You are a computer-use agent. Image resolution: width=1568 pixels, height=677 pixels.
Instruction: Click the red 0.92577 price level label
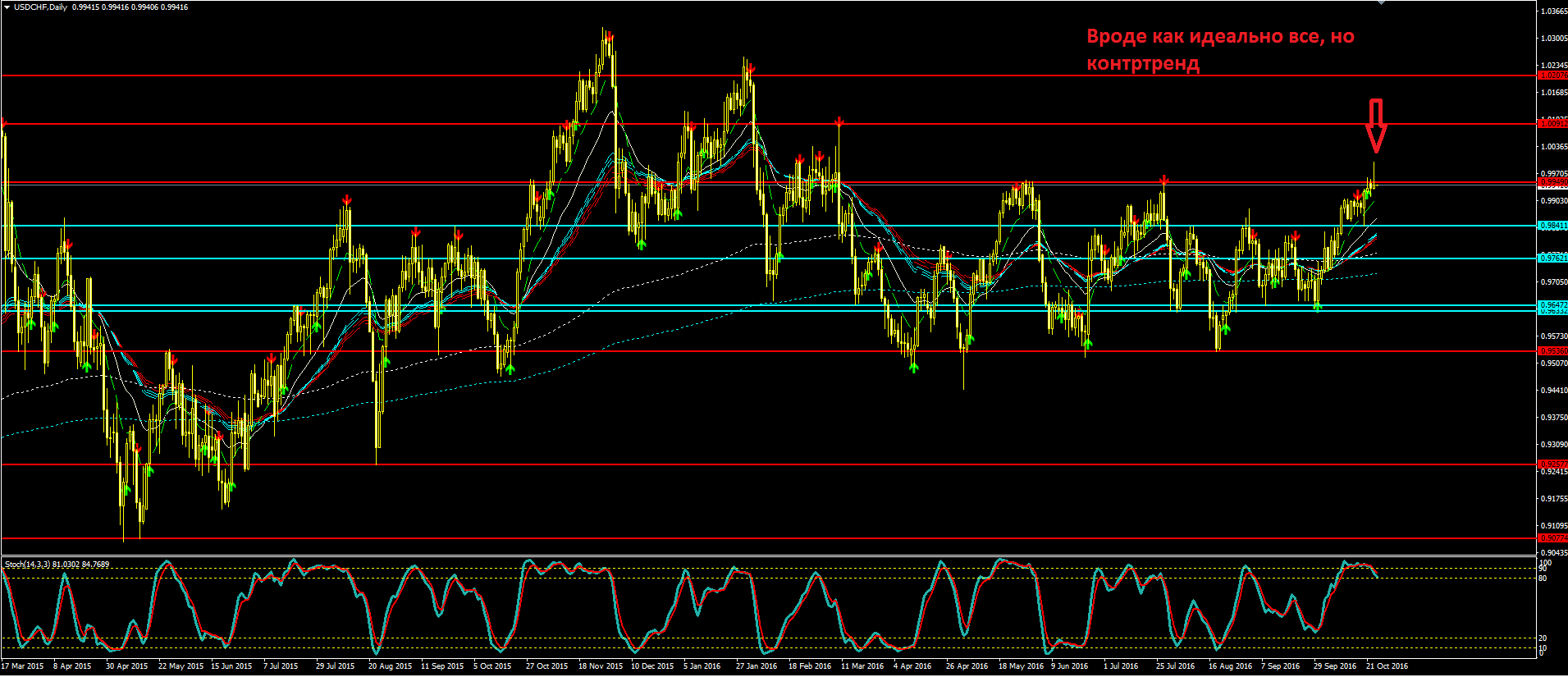point(1553,464)
